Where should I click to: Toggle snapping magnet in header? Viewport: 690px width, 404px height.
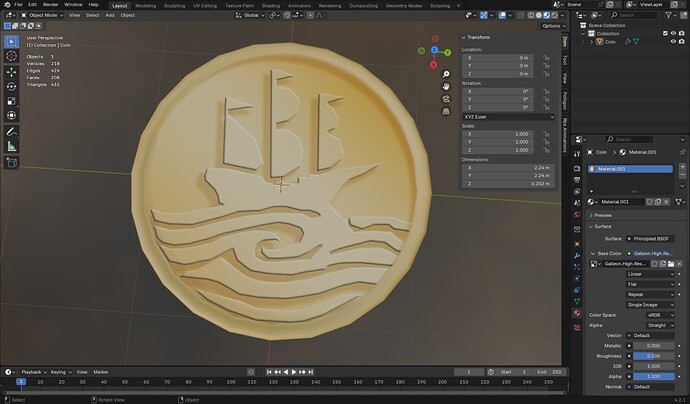tap(287, 15)
